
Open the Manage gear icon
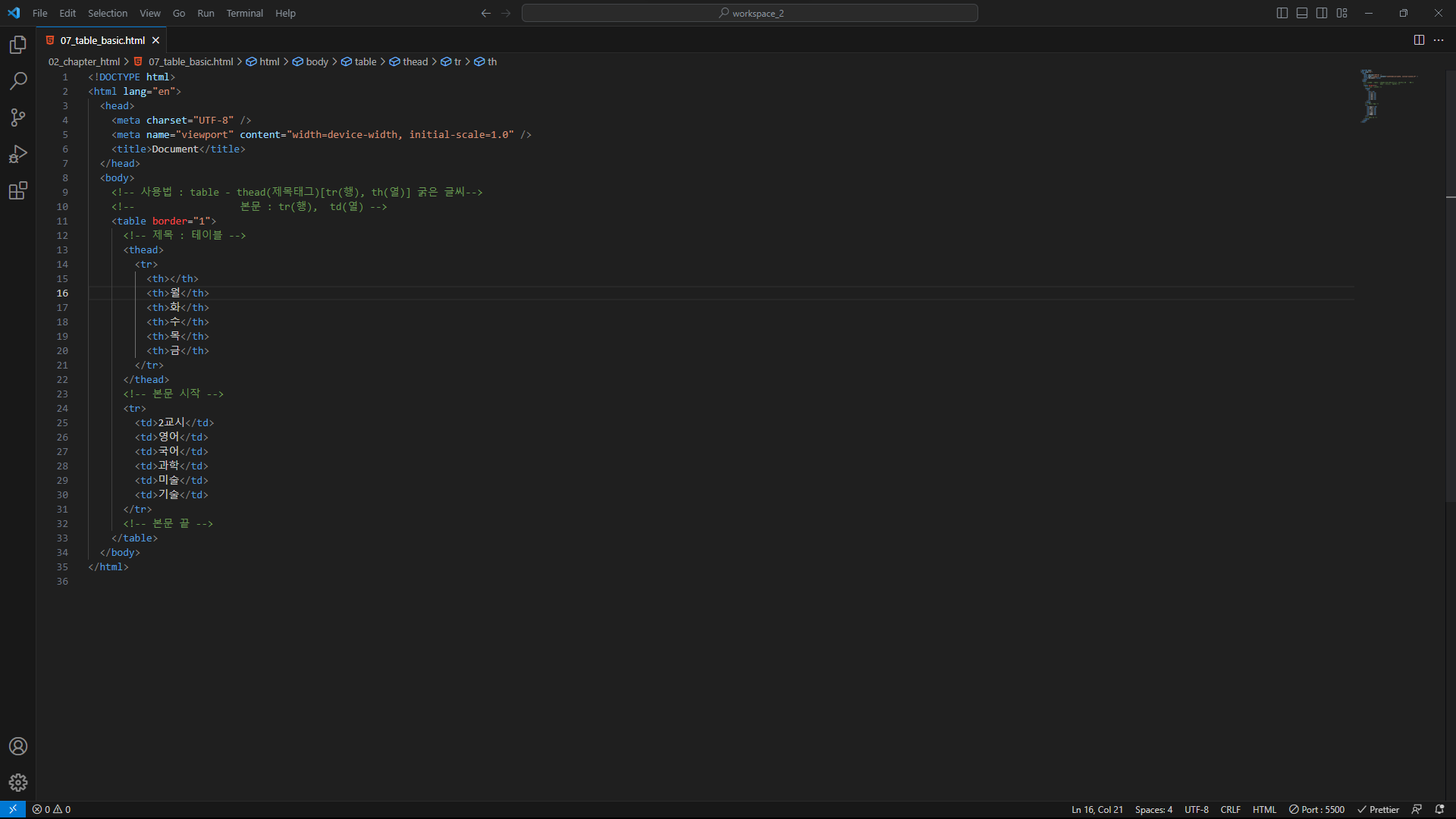(x=18, y=783)
